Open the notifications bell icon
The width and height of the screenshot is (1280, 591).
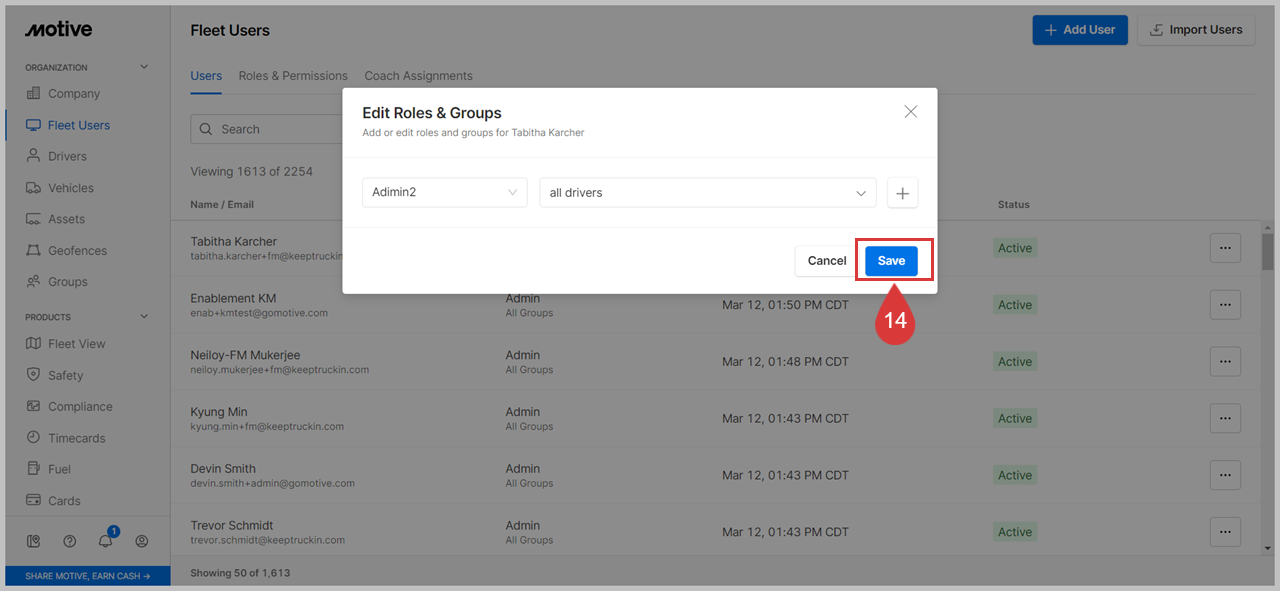click(x=106, y=541)
